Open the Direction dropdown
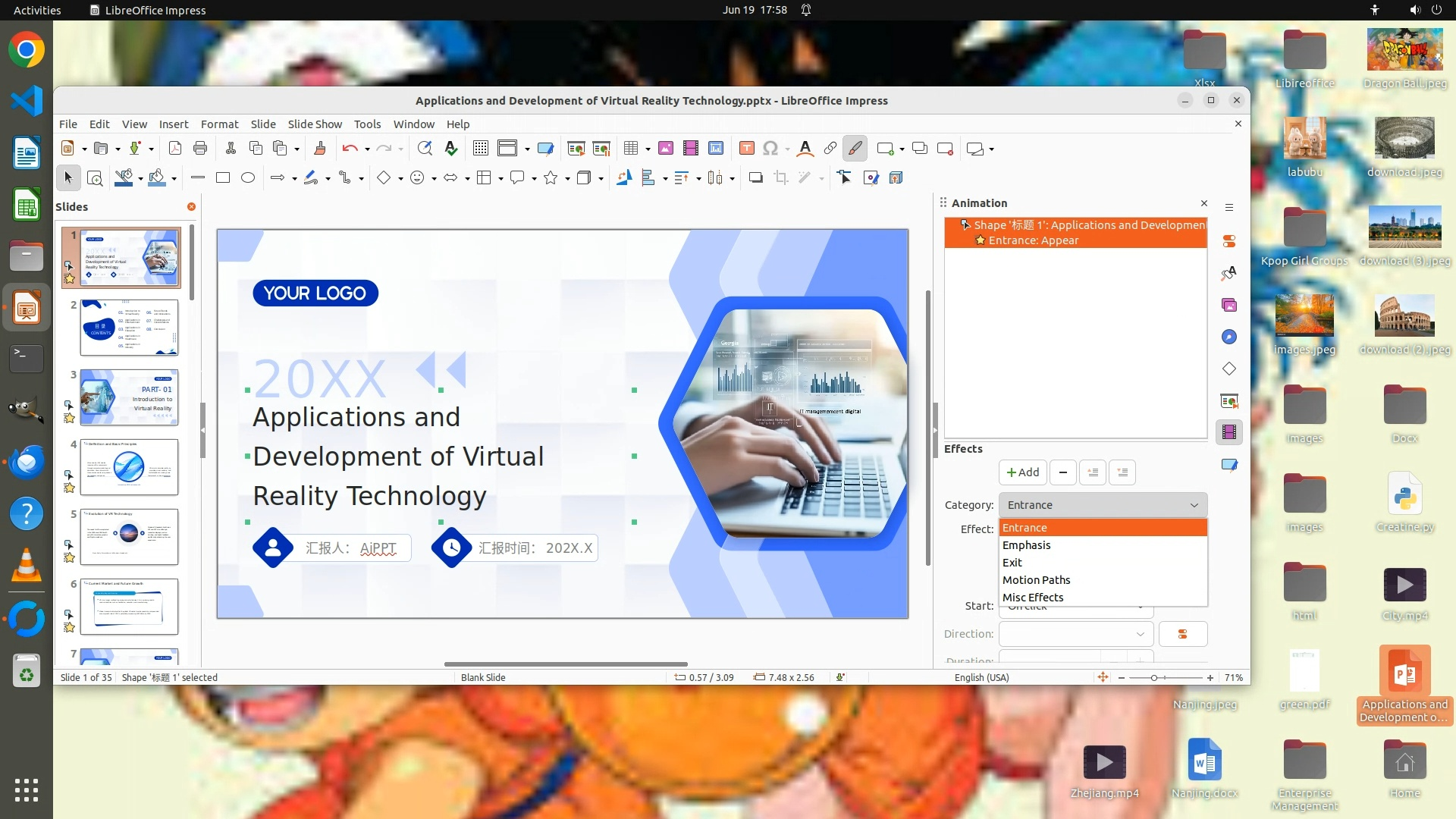Screen dimensions: 1456x819 [1075, 634]
